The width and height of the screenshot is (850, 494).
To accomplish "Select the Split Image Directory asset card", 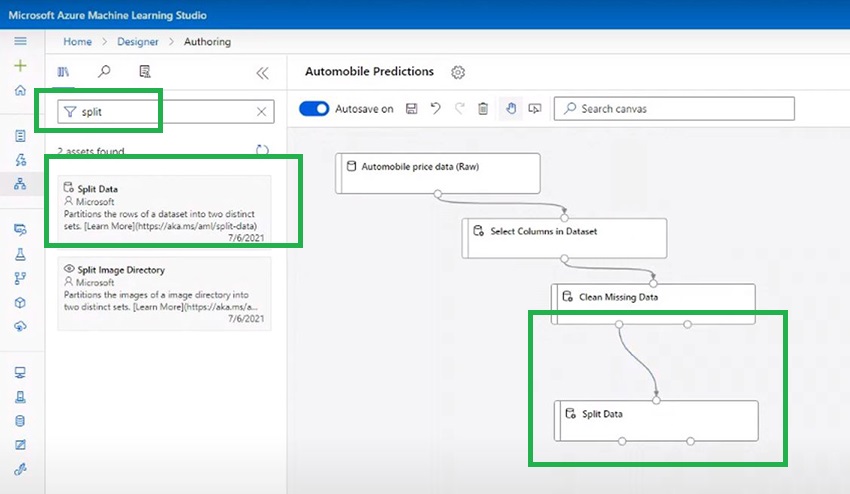I will pos(164,293).
